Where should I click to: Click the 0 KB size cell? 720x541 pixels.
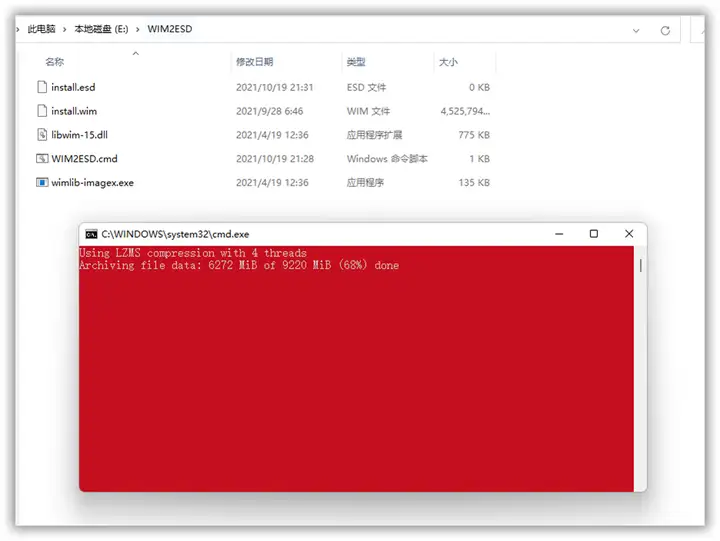click(479, 87)
